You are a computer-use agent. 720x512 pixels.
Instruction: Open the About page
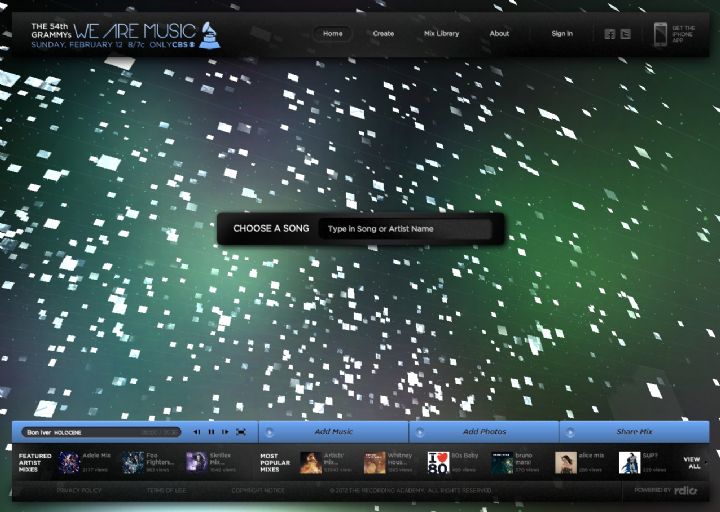click(499, 34)
